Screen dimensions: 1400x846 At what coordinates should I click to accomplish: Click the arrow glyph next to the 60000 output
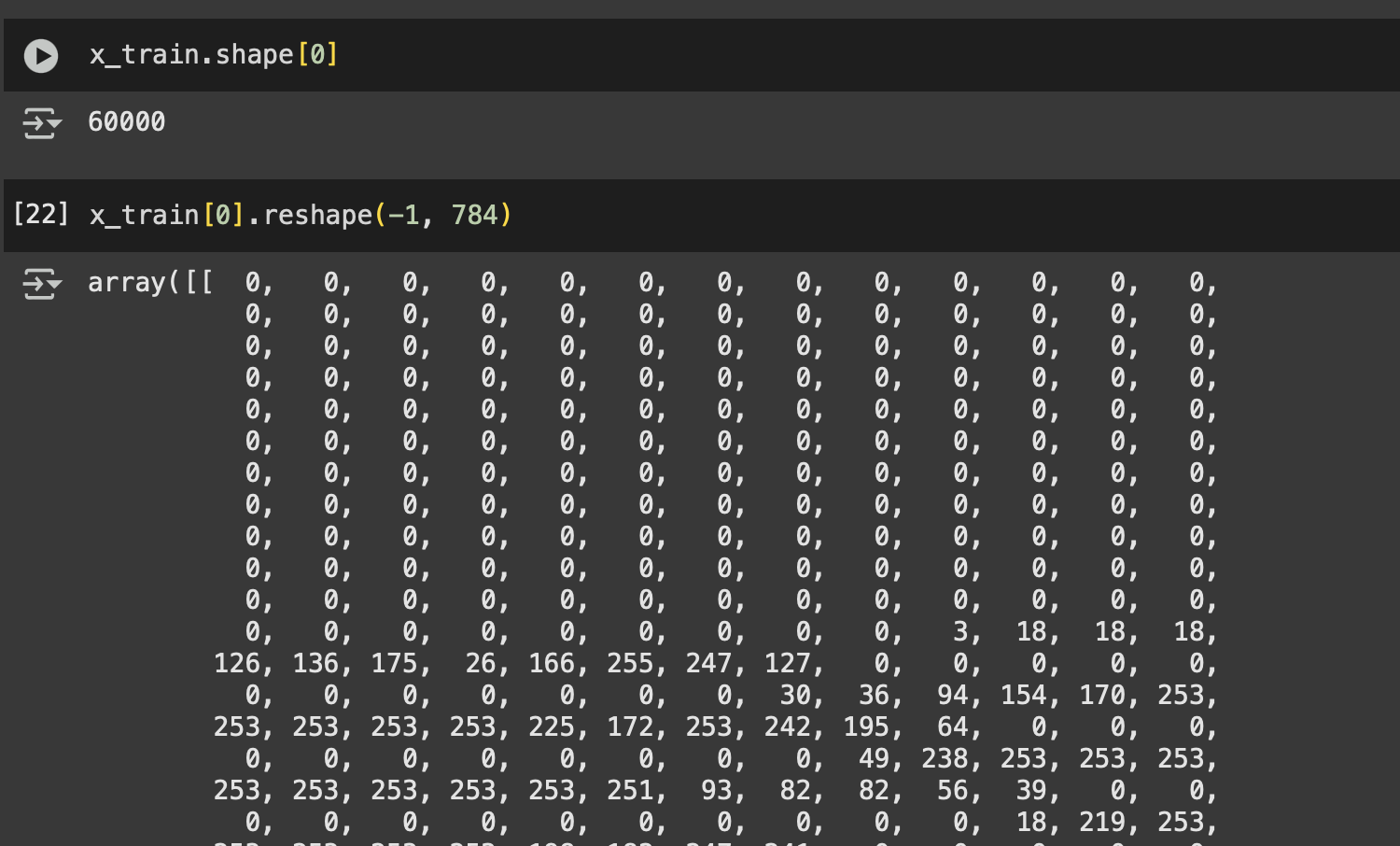tap(41, 122)
